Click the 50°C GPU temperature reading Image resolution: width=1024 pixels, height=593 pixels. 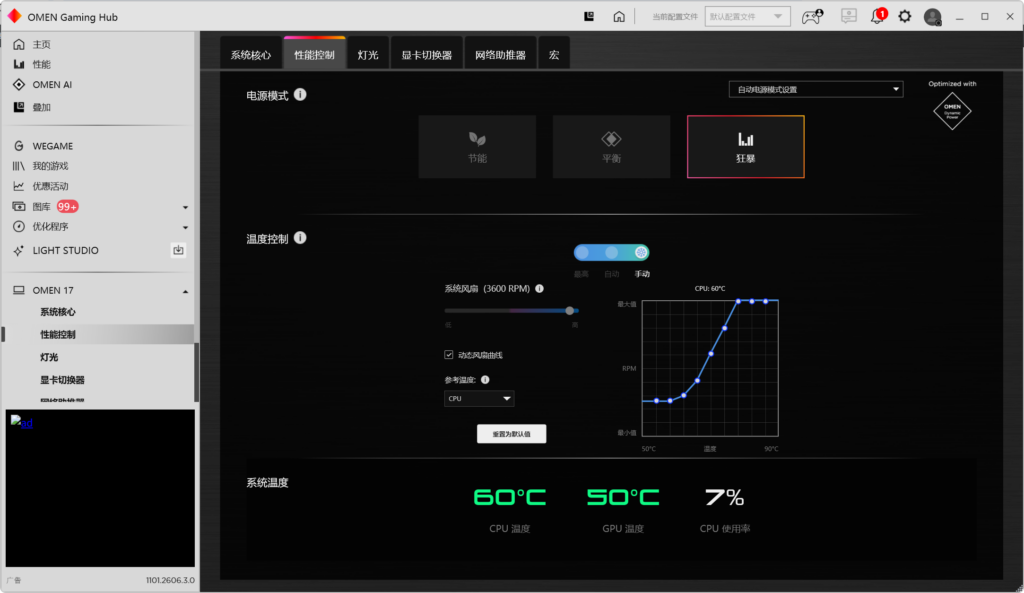[622, 498]
